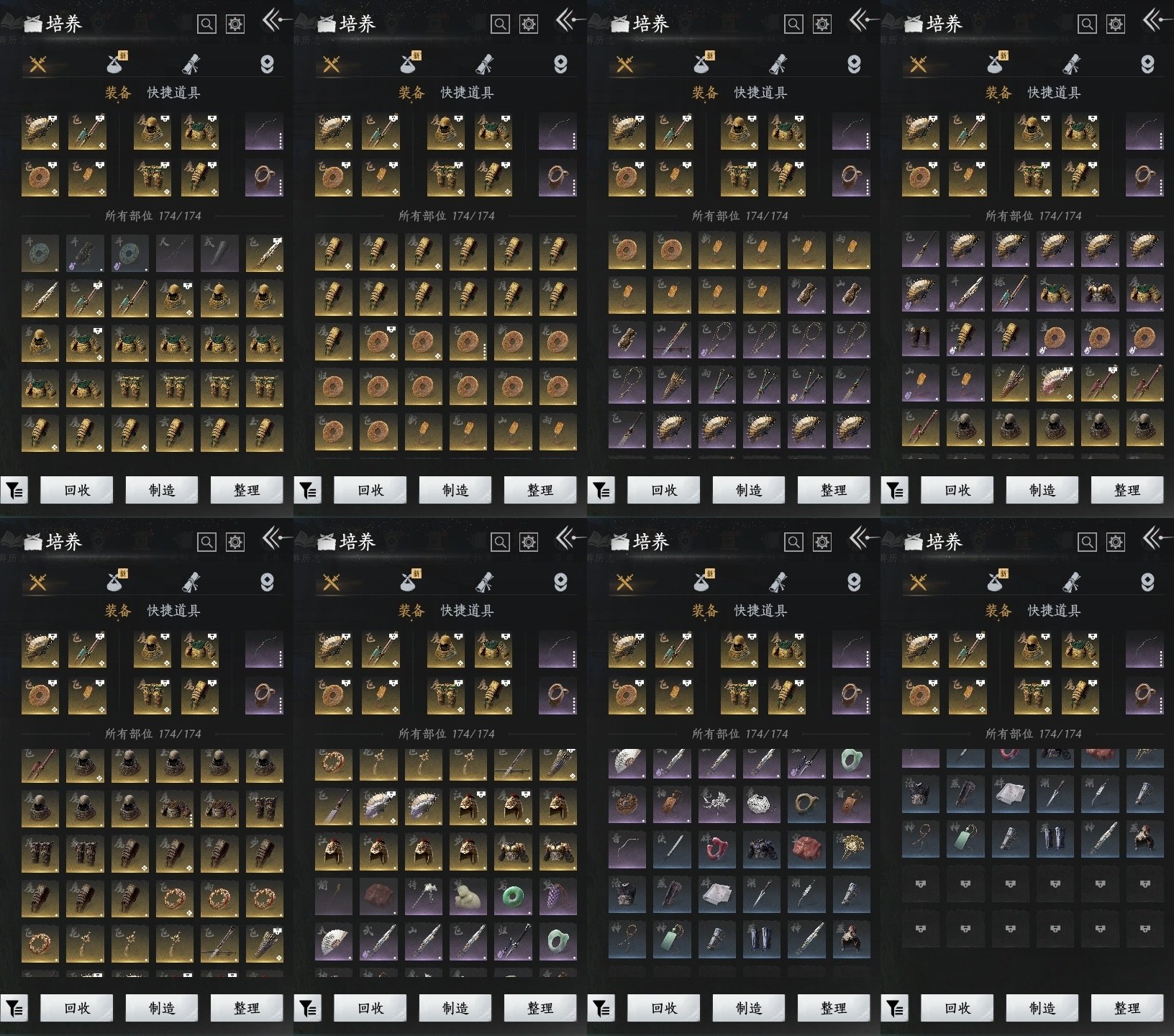Open filter icon in the bottom-right panel
This screenshot has width=1174, height=1036.
click(x=895, y=1009)
